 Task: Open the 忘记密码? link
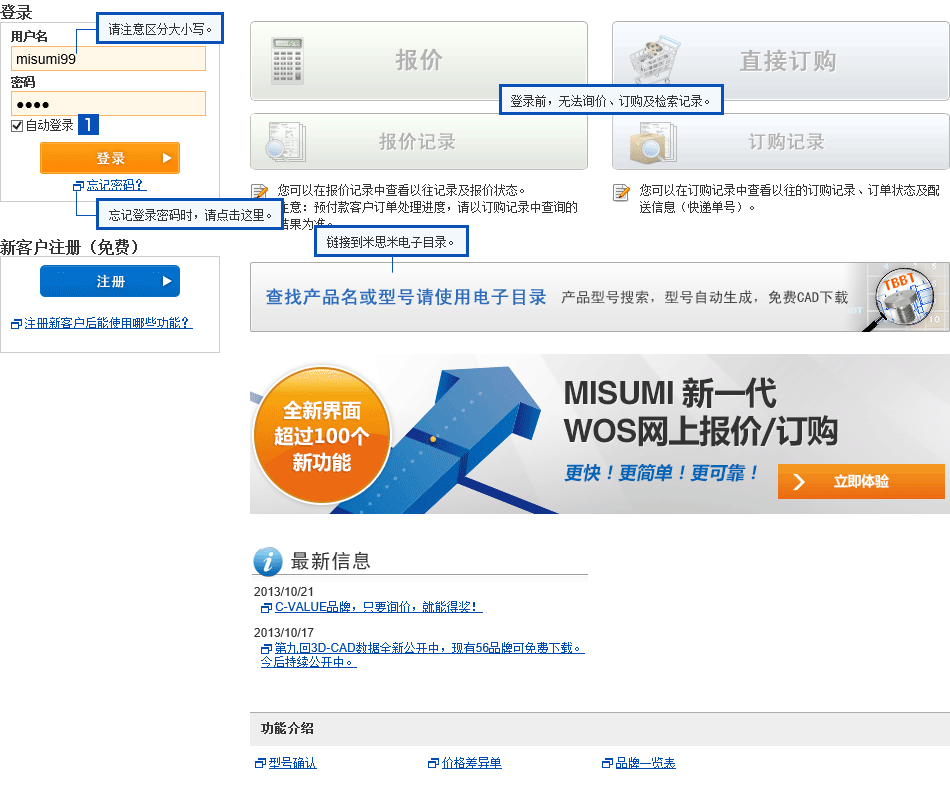tap(116, 185)
